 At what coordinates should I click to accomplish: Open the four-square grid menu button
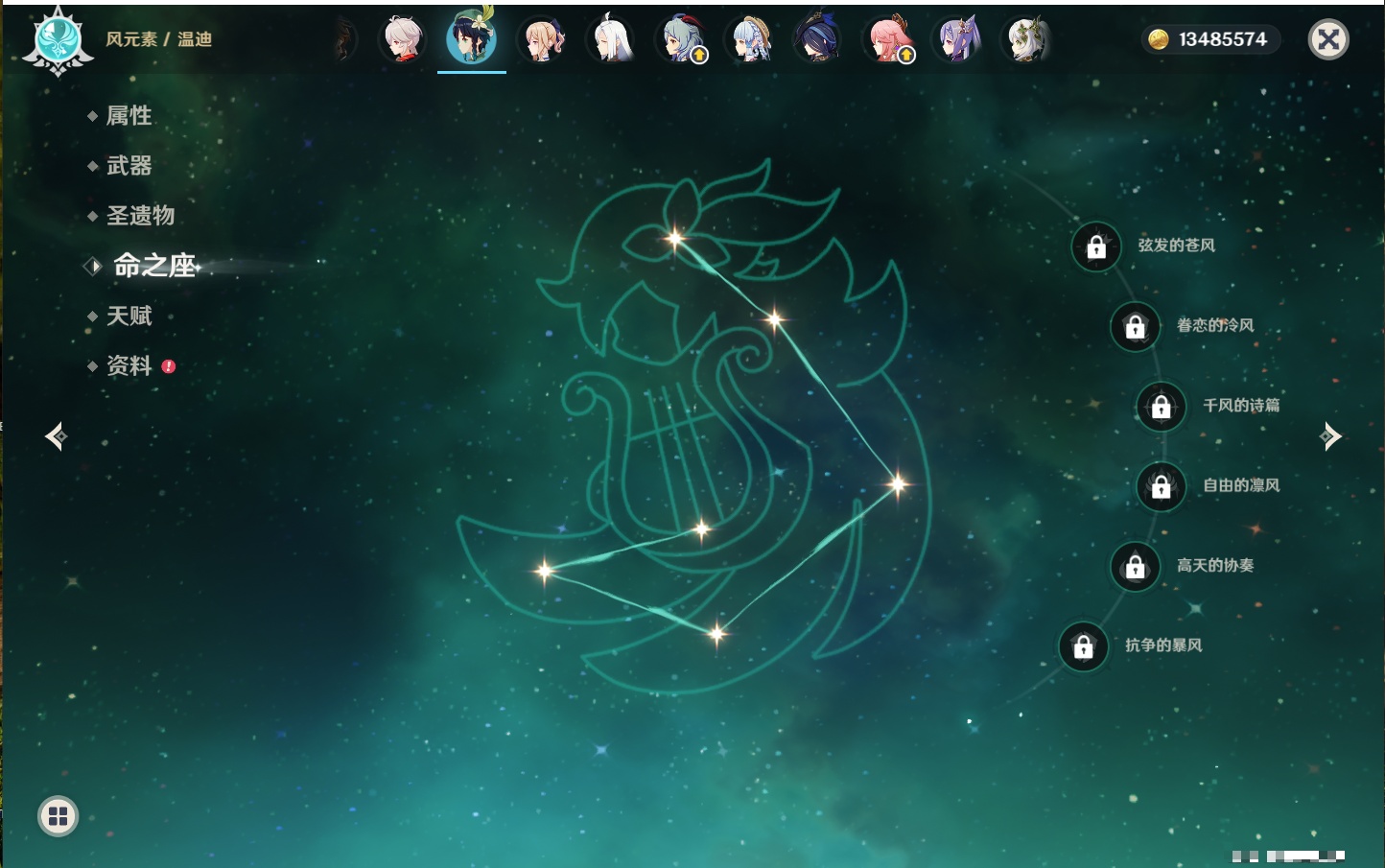click(58, 816)
